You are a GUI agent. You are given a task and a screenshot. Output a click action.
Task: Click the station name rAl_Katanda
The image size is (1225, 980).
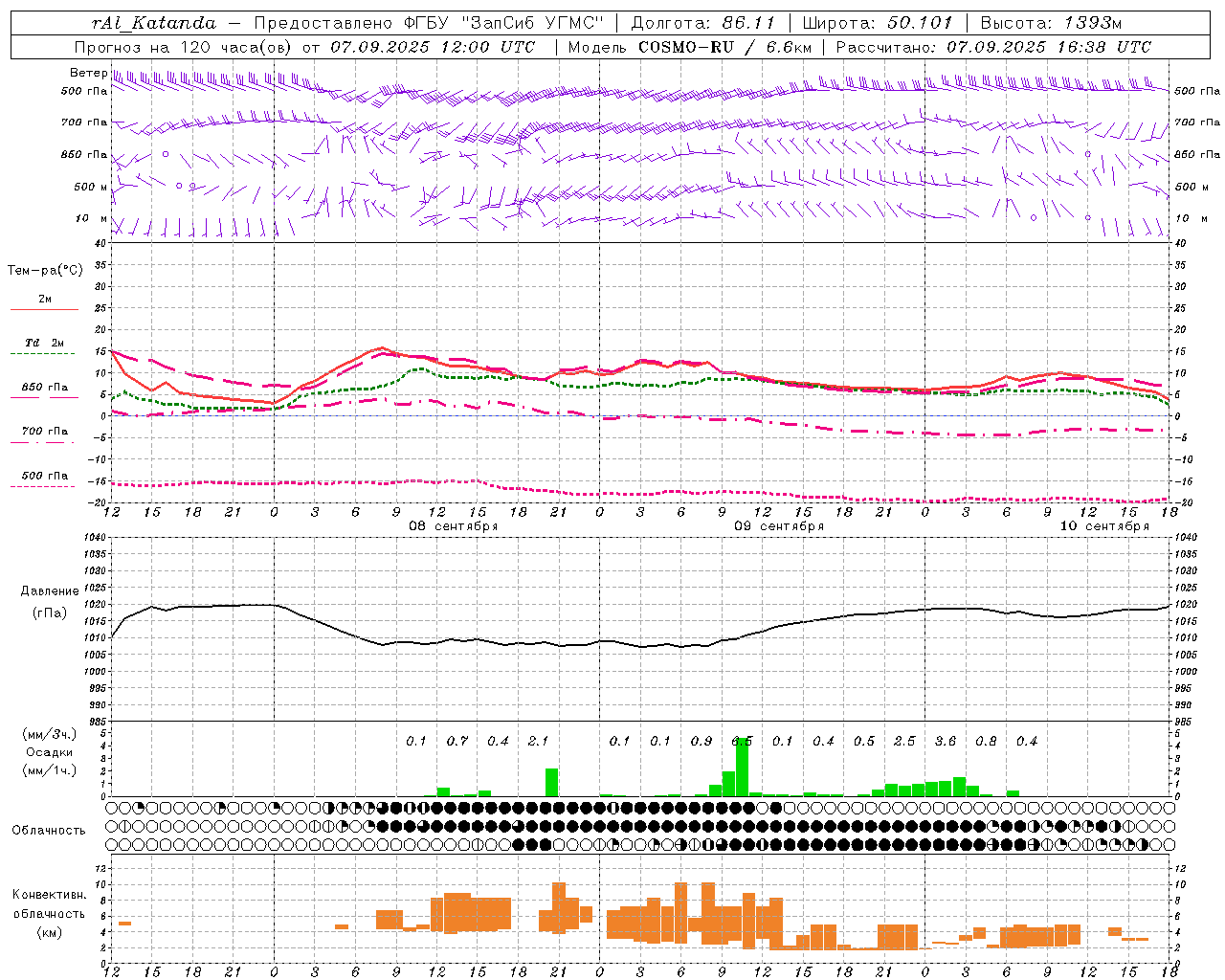(154, 23)
